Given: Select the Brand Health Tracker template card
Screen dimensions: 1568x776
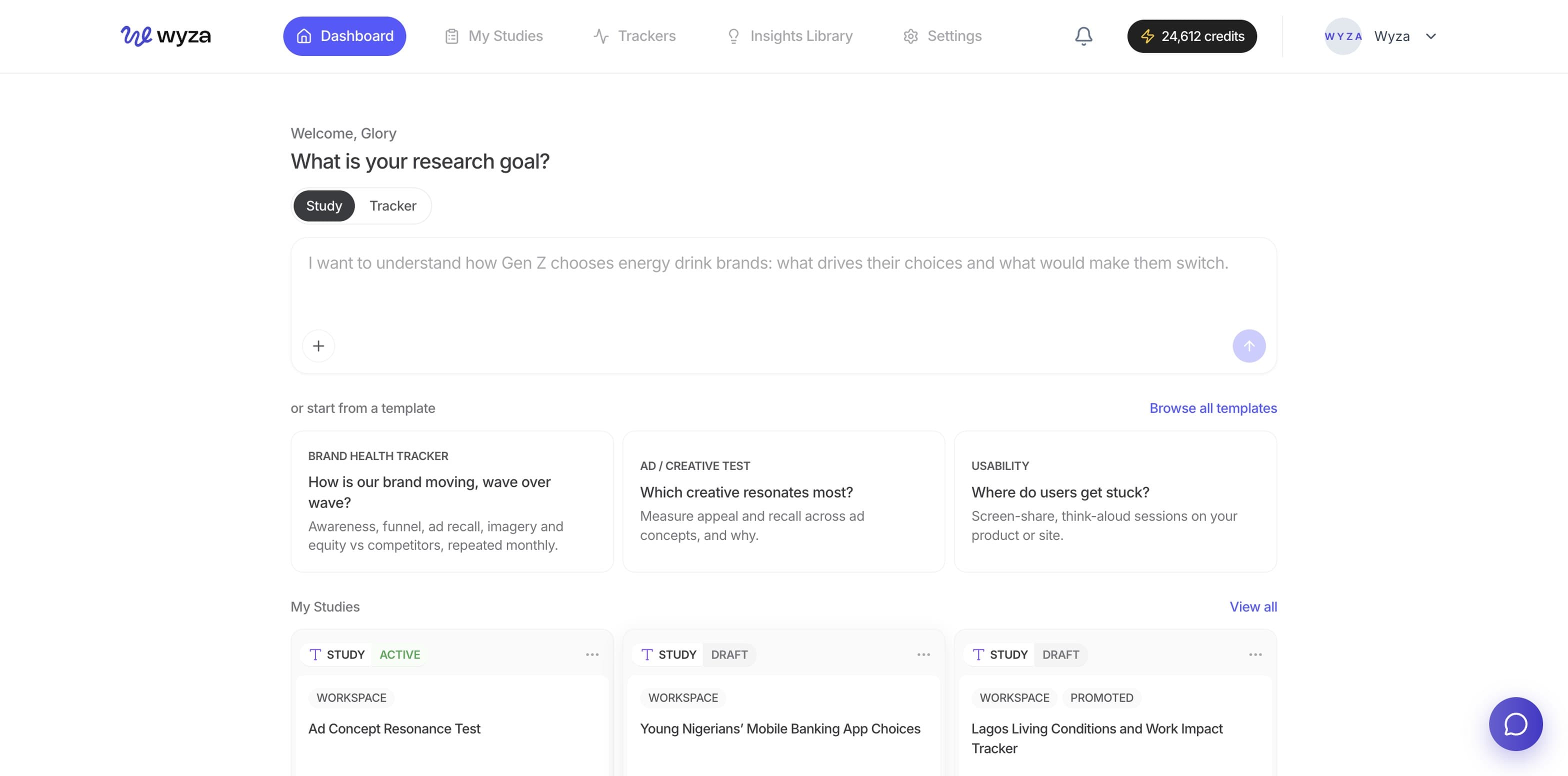Looking at the screenshot, I should click(451, 501).
